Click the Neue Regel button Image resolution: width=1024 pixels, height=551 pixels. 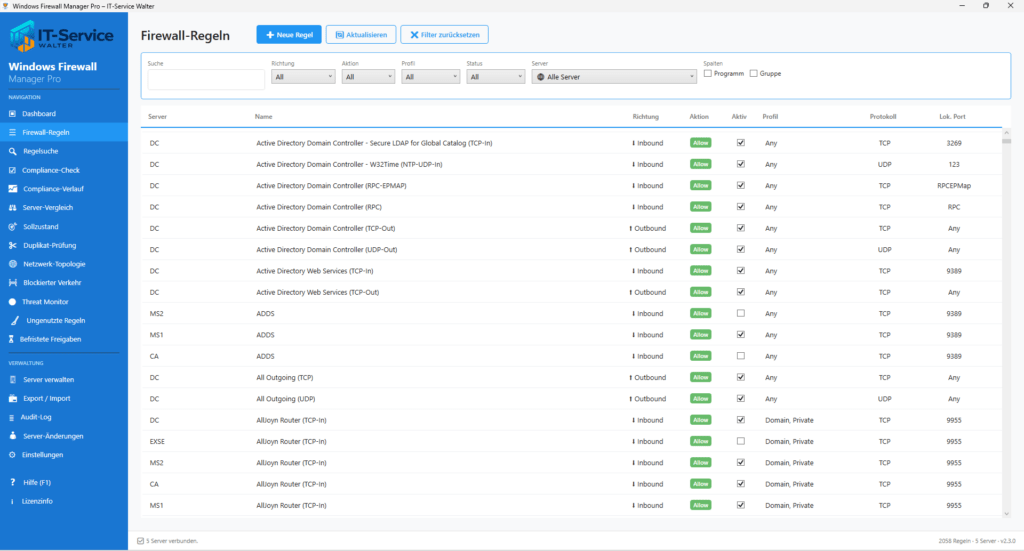(289, 35)
